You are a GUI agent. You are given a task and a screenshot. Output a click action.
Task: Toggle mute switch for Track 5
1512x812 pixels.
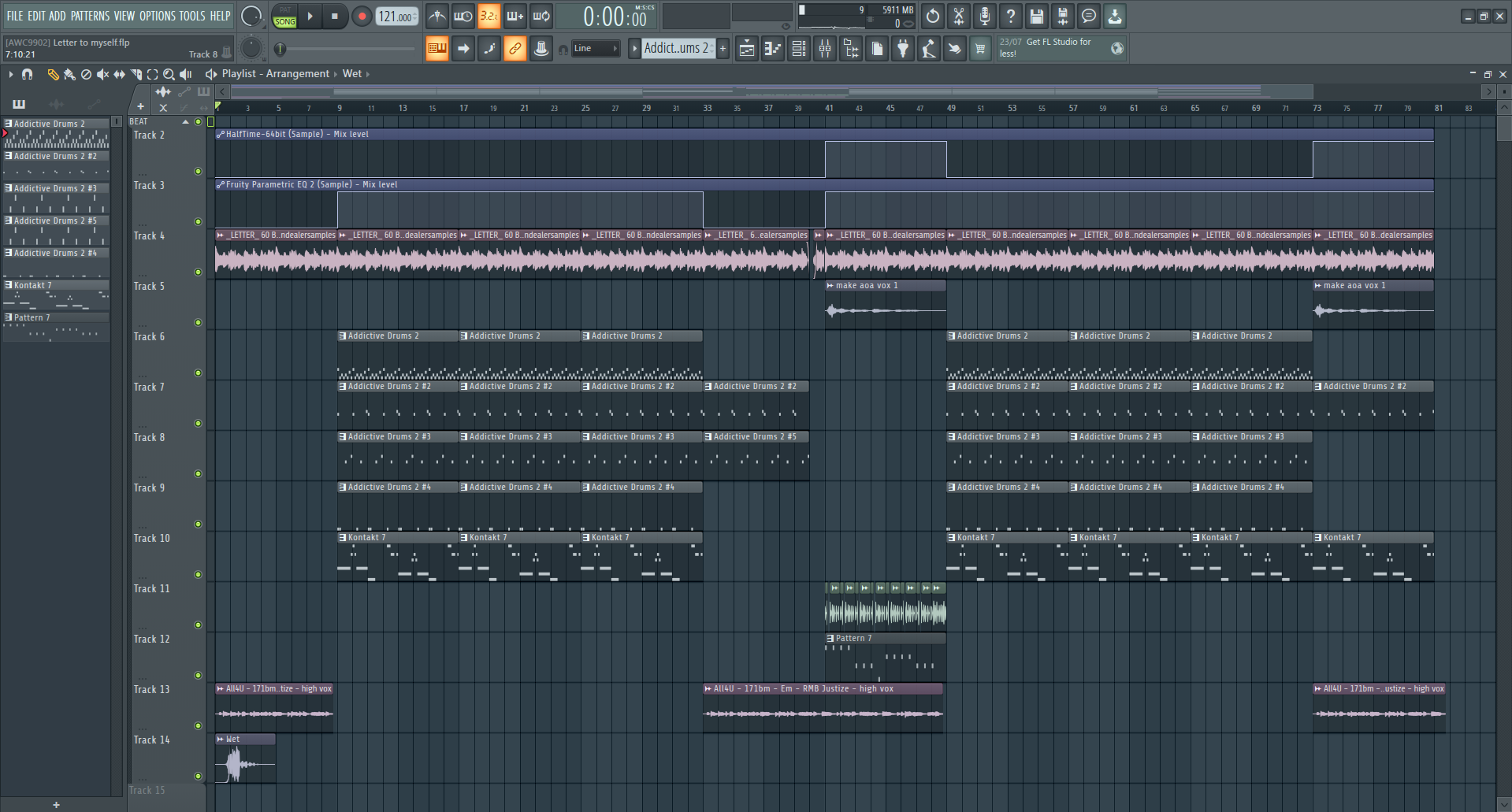point(198,322)
